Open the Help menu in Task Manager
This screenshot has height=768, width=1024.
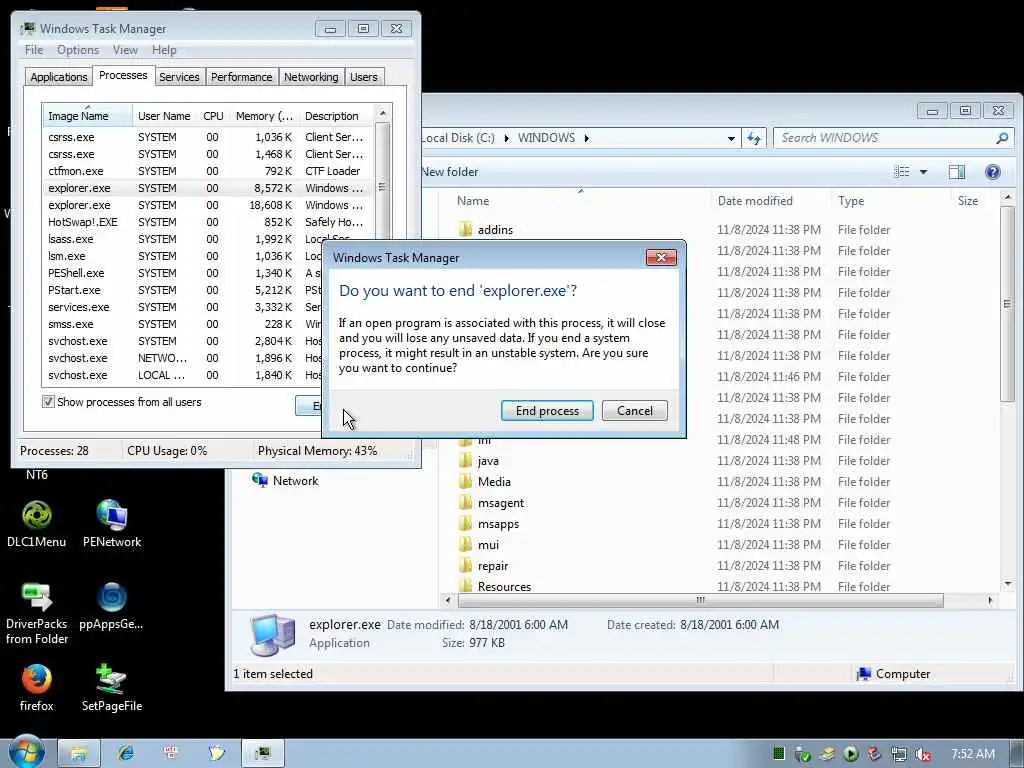pyautogui.click(x=164, y=50)
